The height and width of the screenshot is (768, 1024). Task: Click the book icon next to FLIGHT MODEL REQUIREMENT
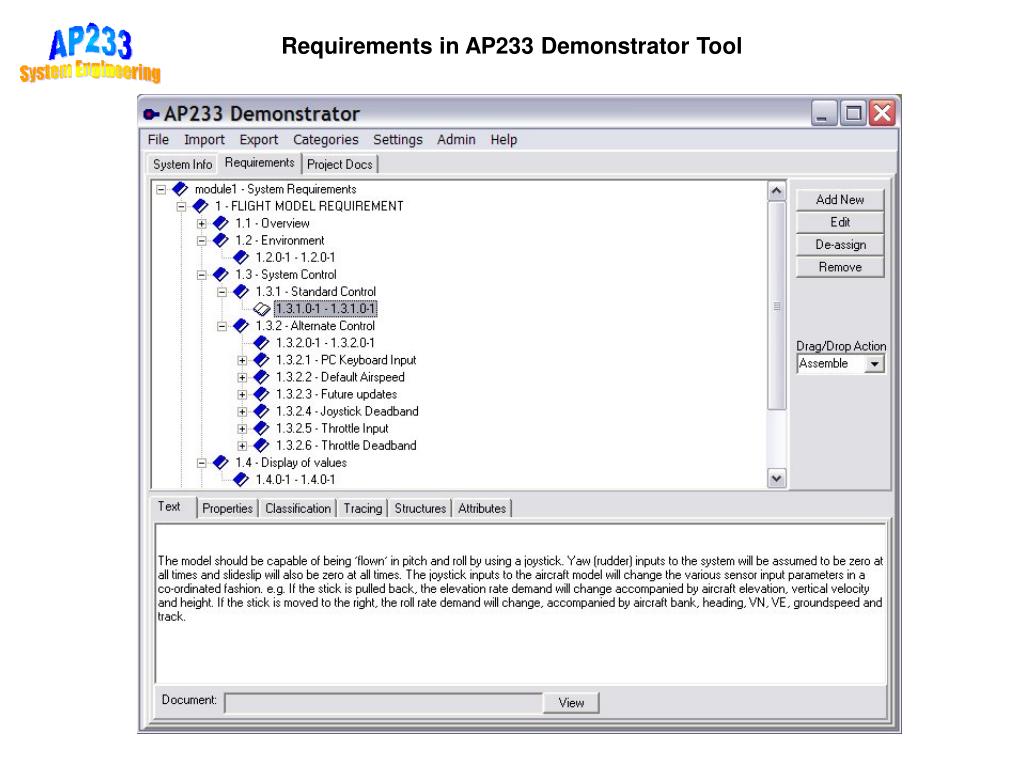click(200, 206)
